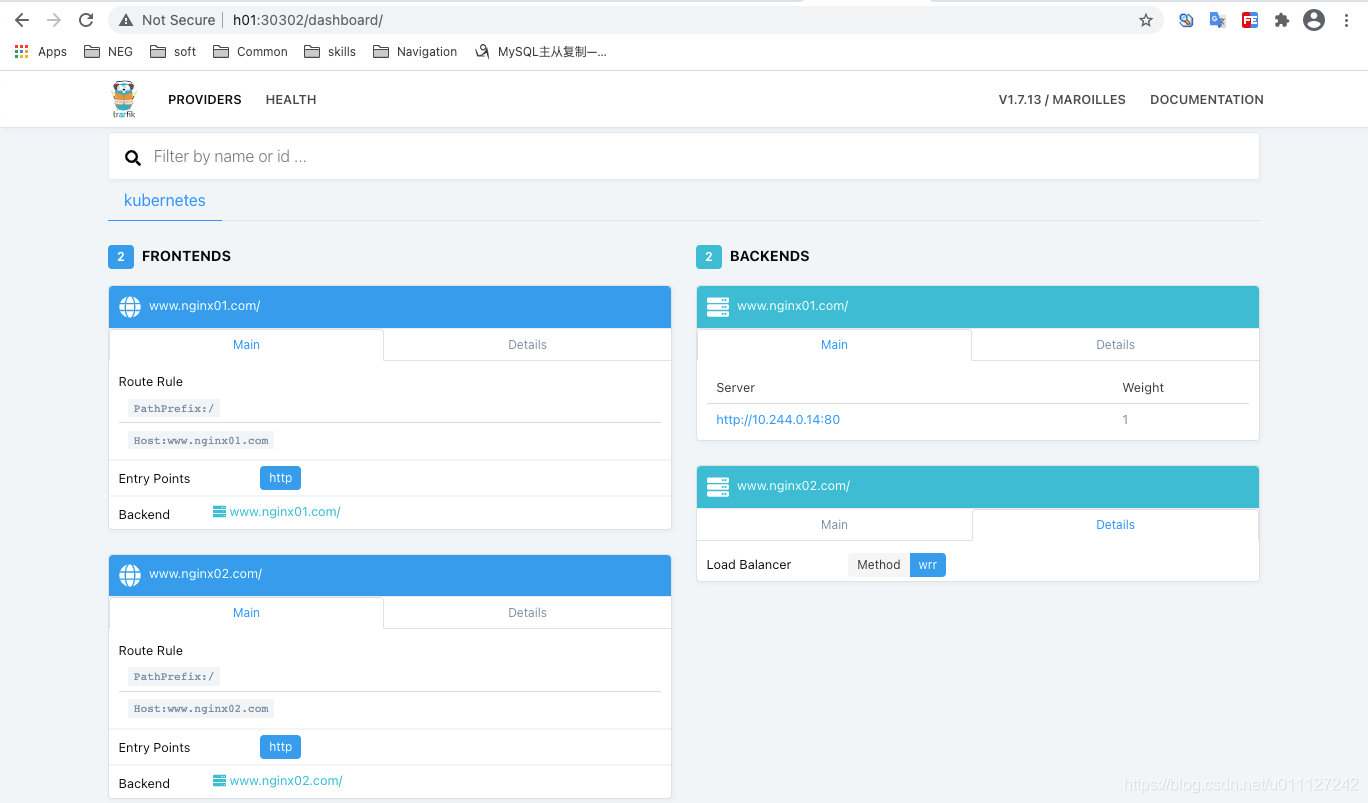Select Main tab of www.nginx02.com backend

(x=834, y=525)
